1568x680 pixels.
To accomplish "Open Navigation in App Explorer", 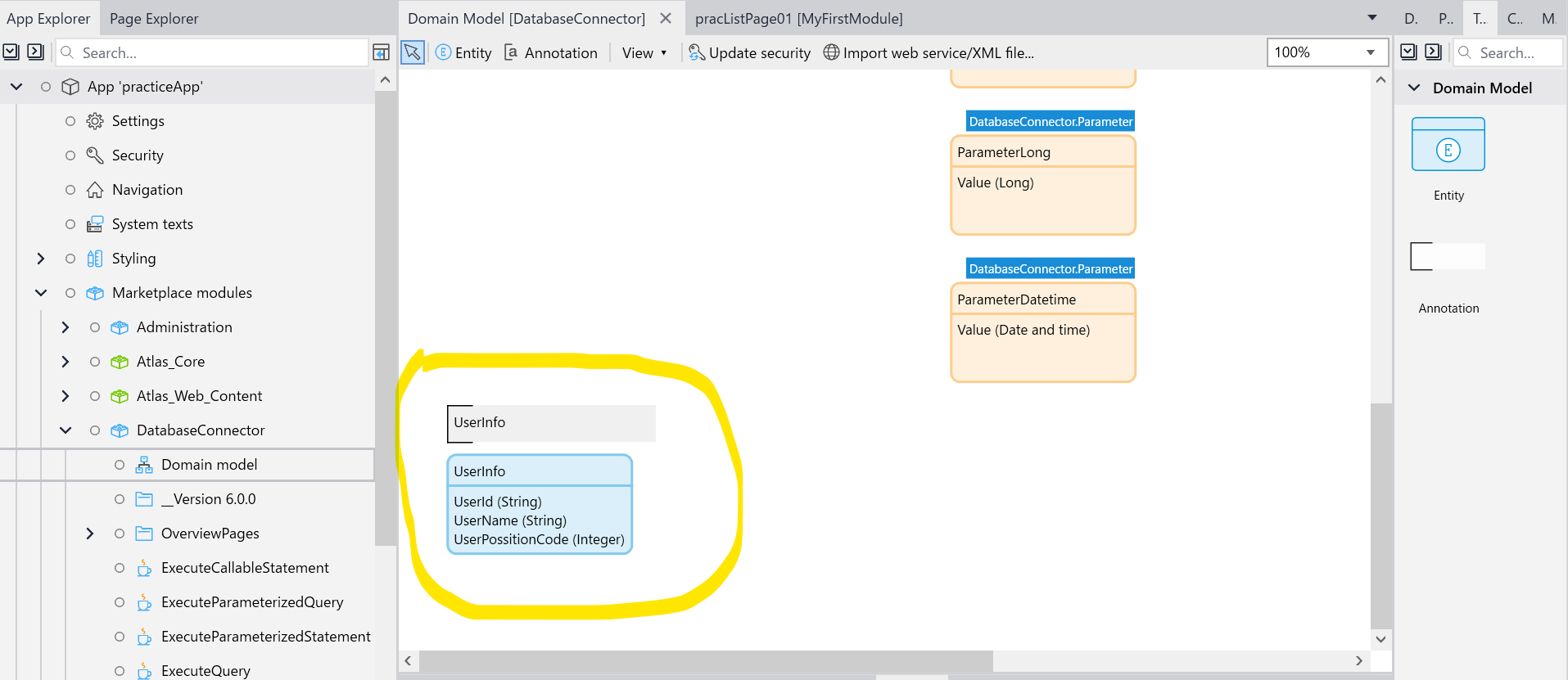I will [x=147, y=190].
